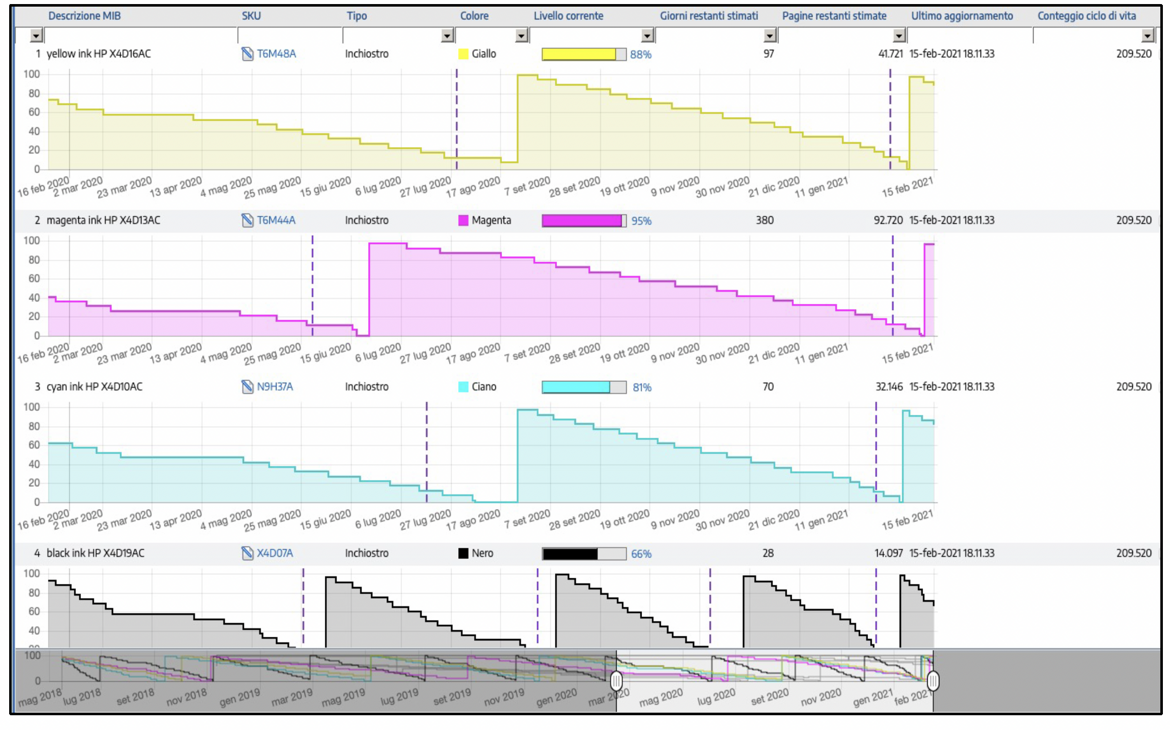
Task: Open the Giorni restanti stimati filter dropdown
Action: [771, 36]
